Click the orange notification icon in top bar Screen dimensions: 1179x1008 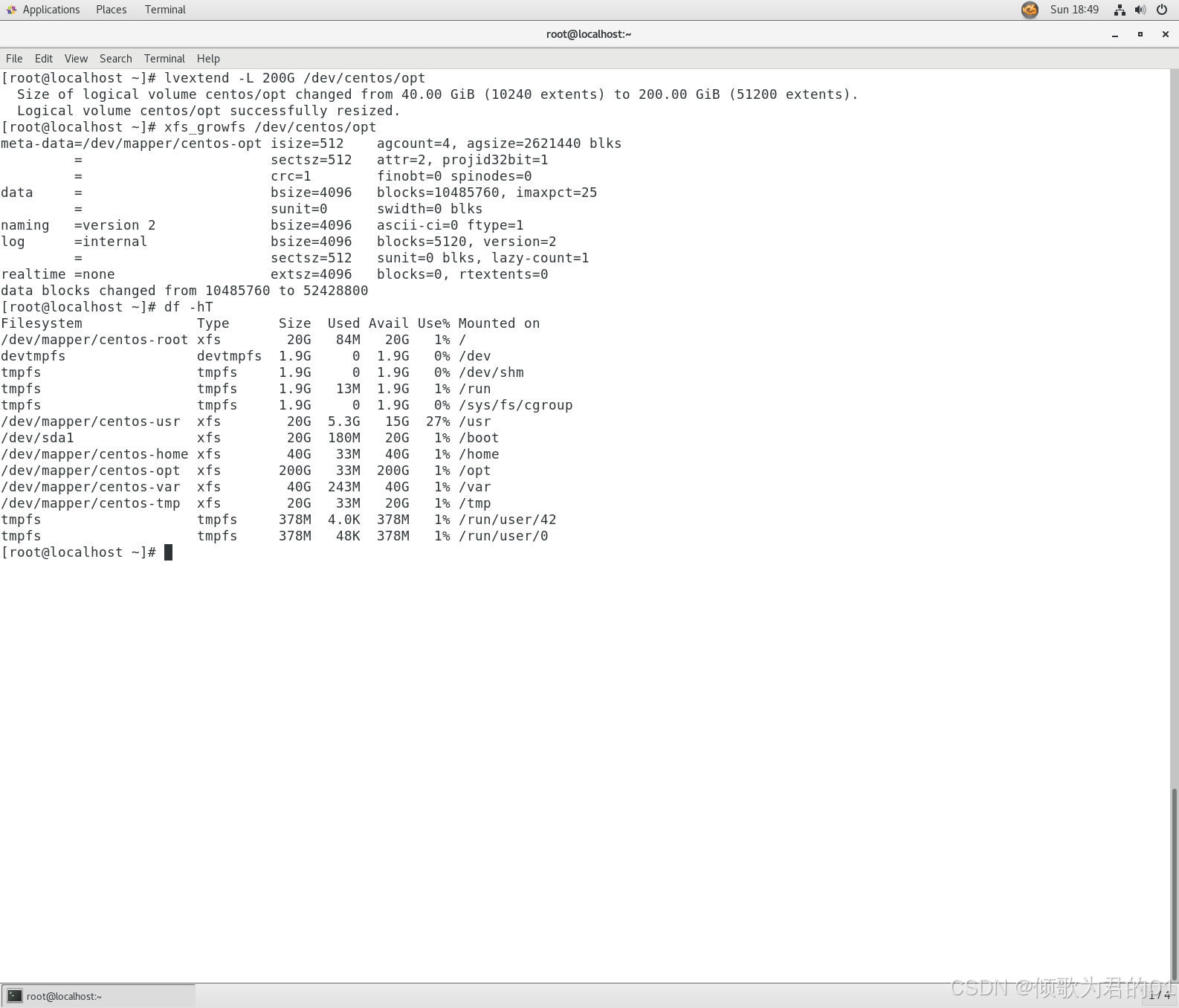point(1030,10)
